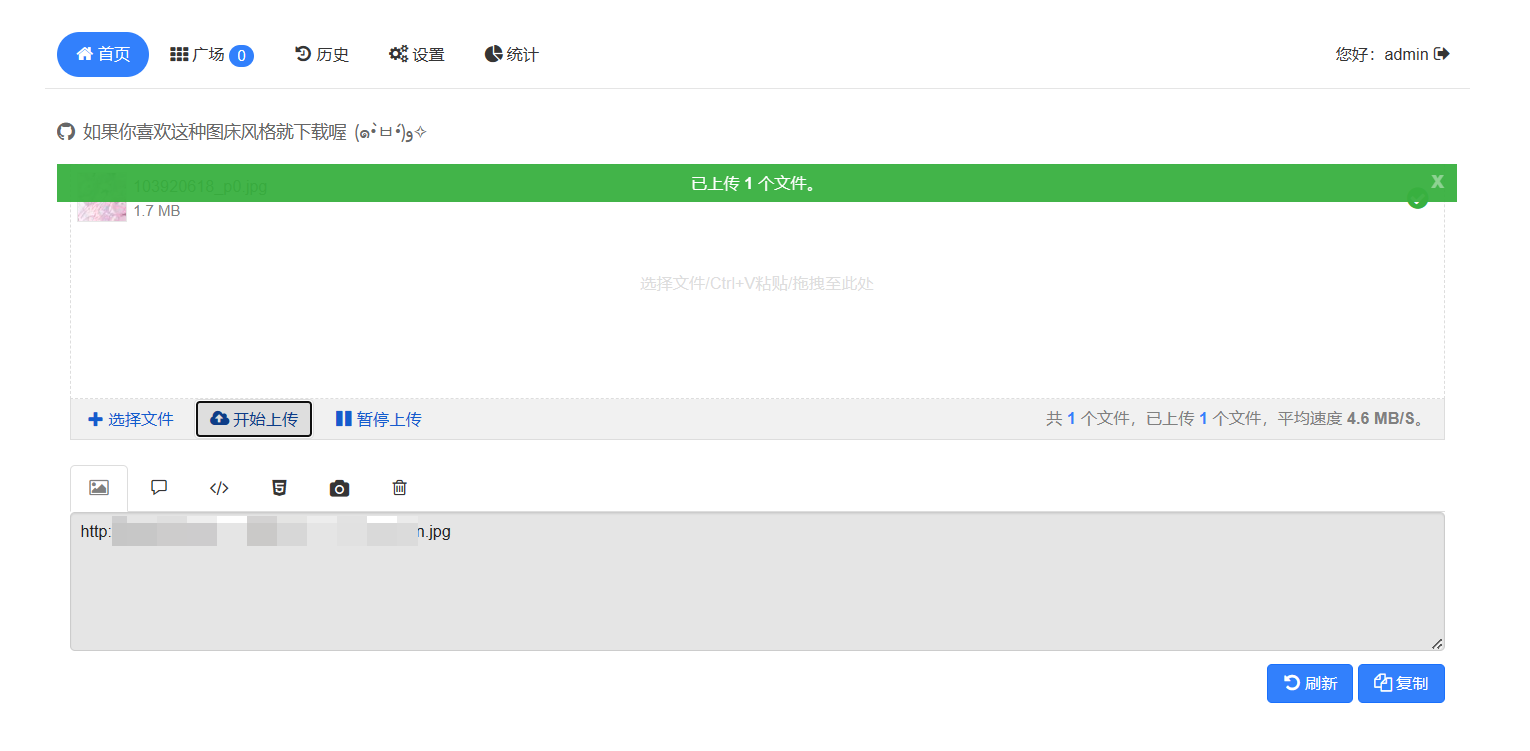Switch to the code brackets format tab
The height and width of the screenshot is (751, 1530).
pyautogui.click(x=219, y=488)
